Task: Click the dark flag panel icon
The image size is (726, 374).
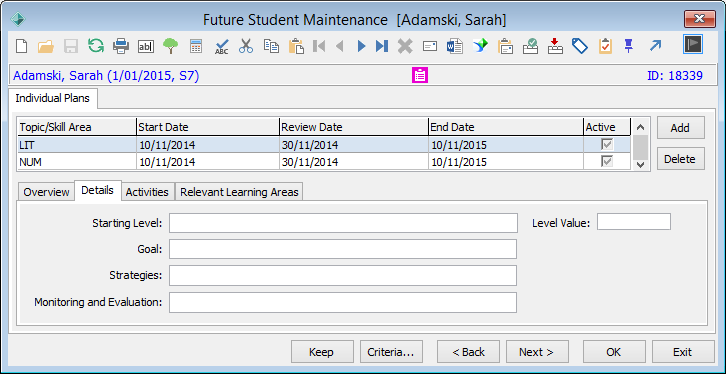Action: pos(693,44)
